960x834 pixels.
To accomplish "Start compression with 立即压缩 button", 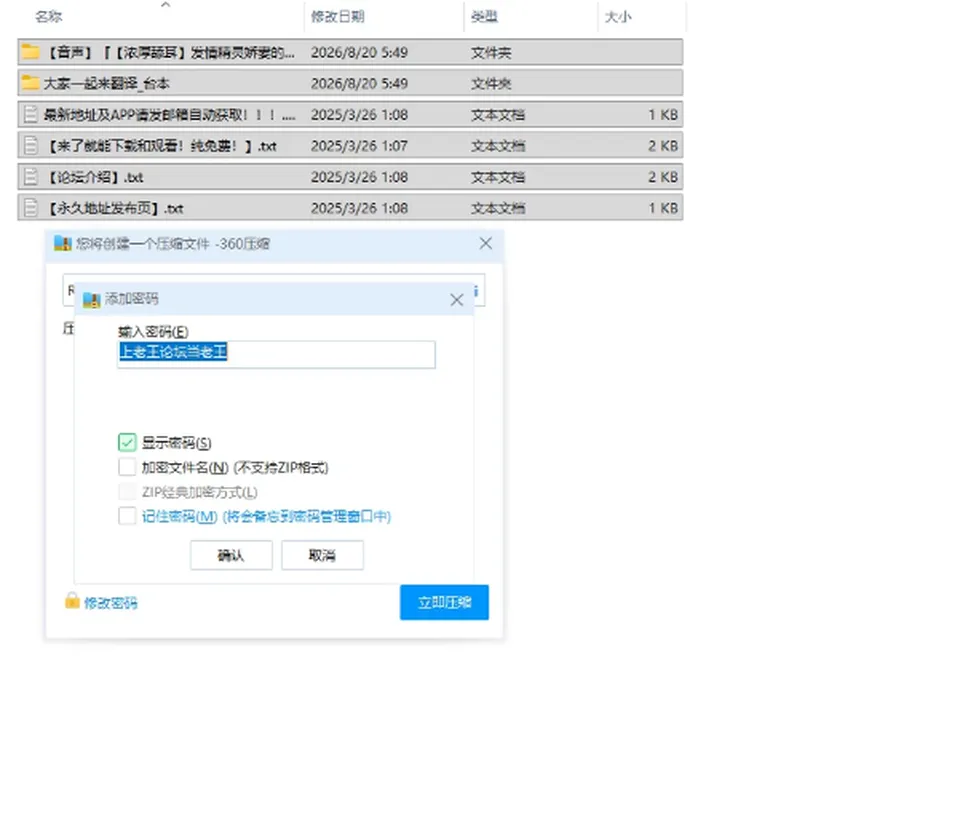I will point(444,603).
